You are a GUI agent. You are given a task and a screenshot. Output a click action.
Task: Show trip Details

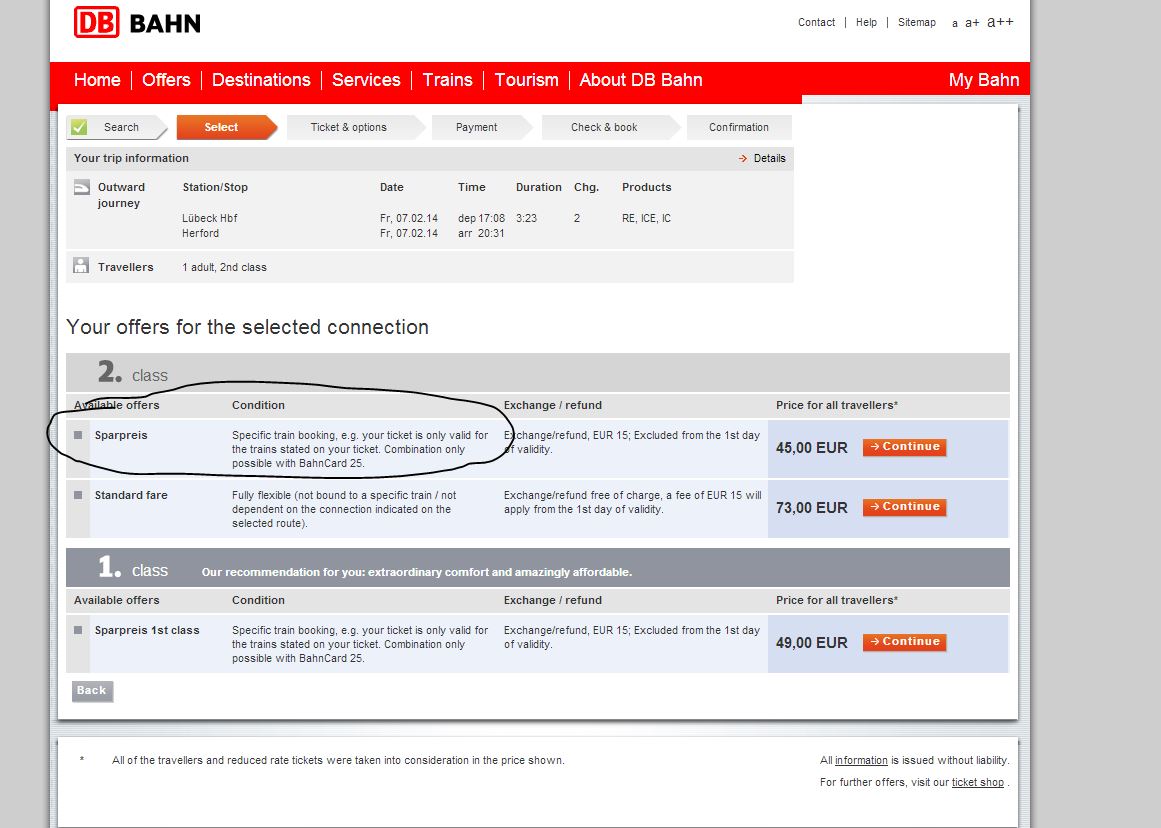[769, 158]
